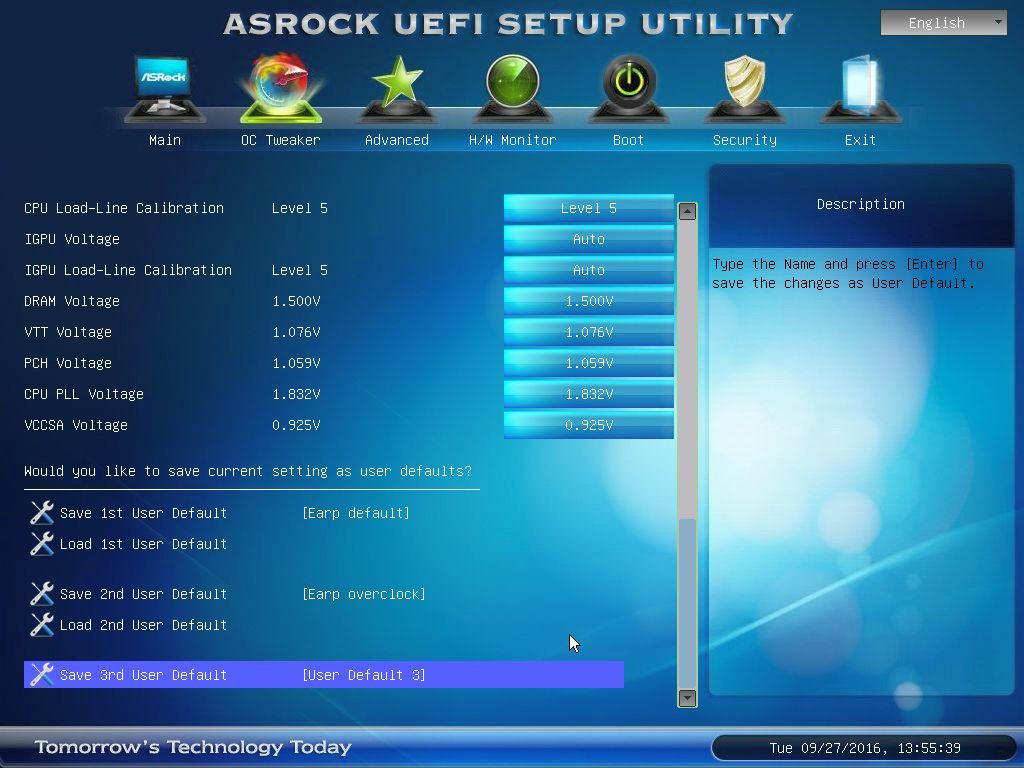The image size is (1024, 768).
Task: Click wrench icon beside Save 1st User Default
Action: [42, 513]
